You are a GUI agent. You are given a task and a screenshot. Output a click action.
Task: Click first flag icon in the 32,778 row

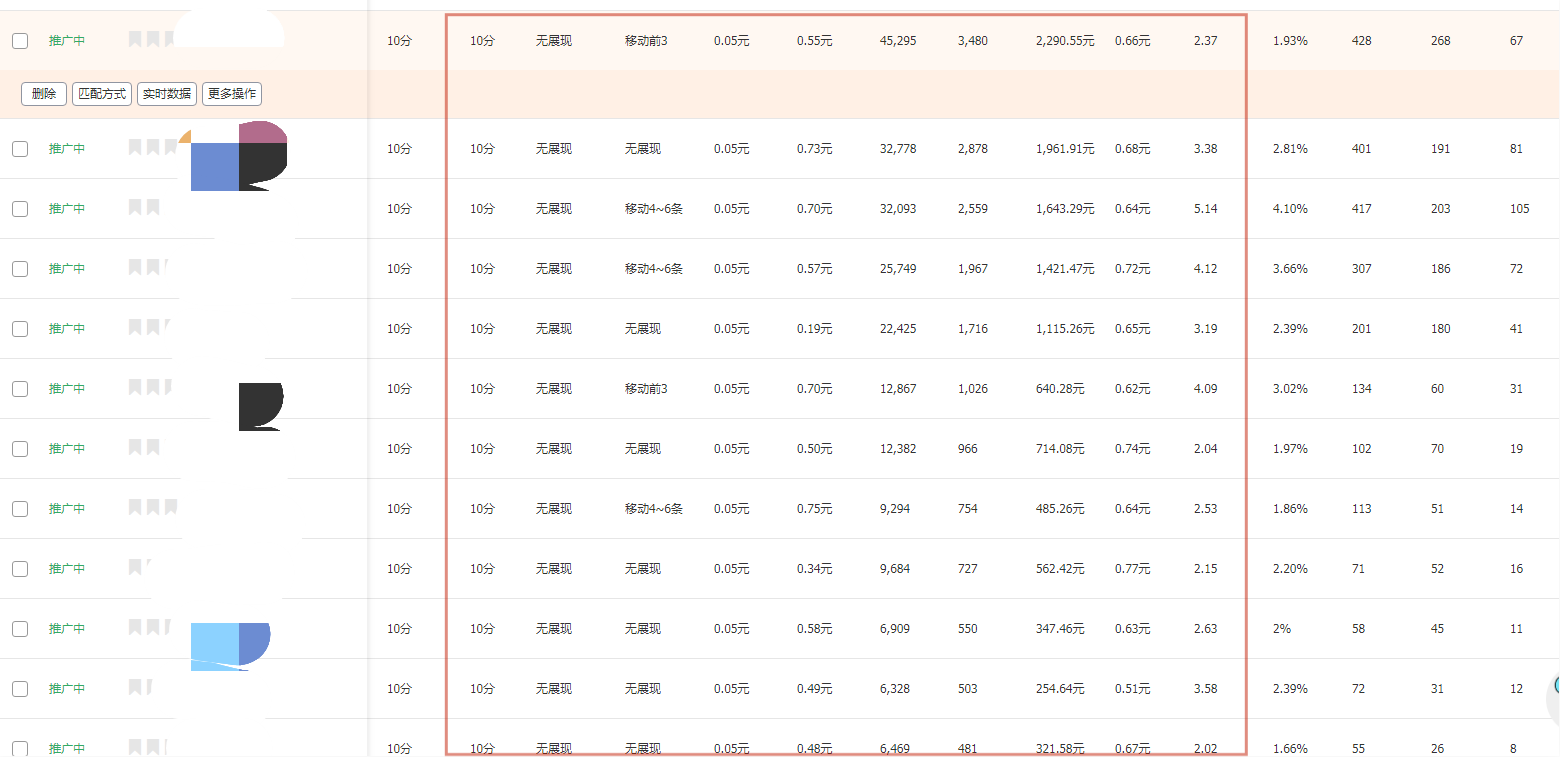(x=135, y=147)
